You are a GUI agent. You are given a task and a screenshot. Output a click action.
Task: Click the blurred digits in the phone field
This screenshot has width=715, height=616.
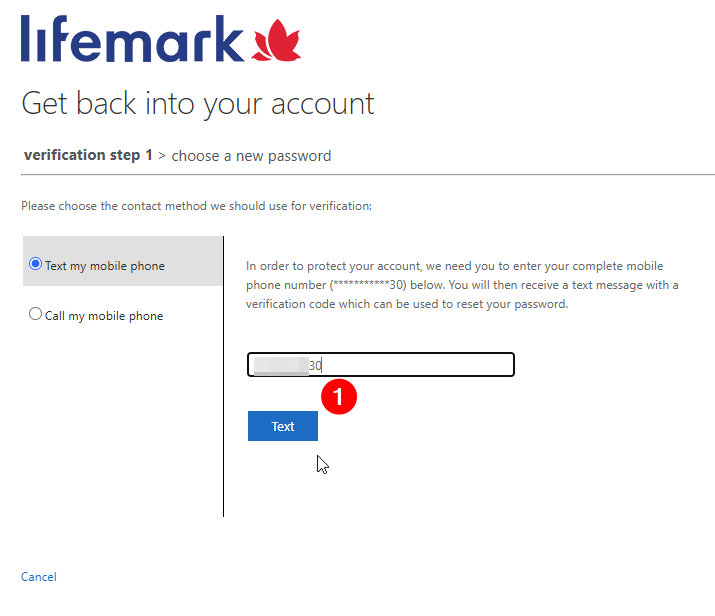(281, 366)
